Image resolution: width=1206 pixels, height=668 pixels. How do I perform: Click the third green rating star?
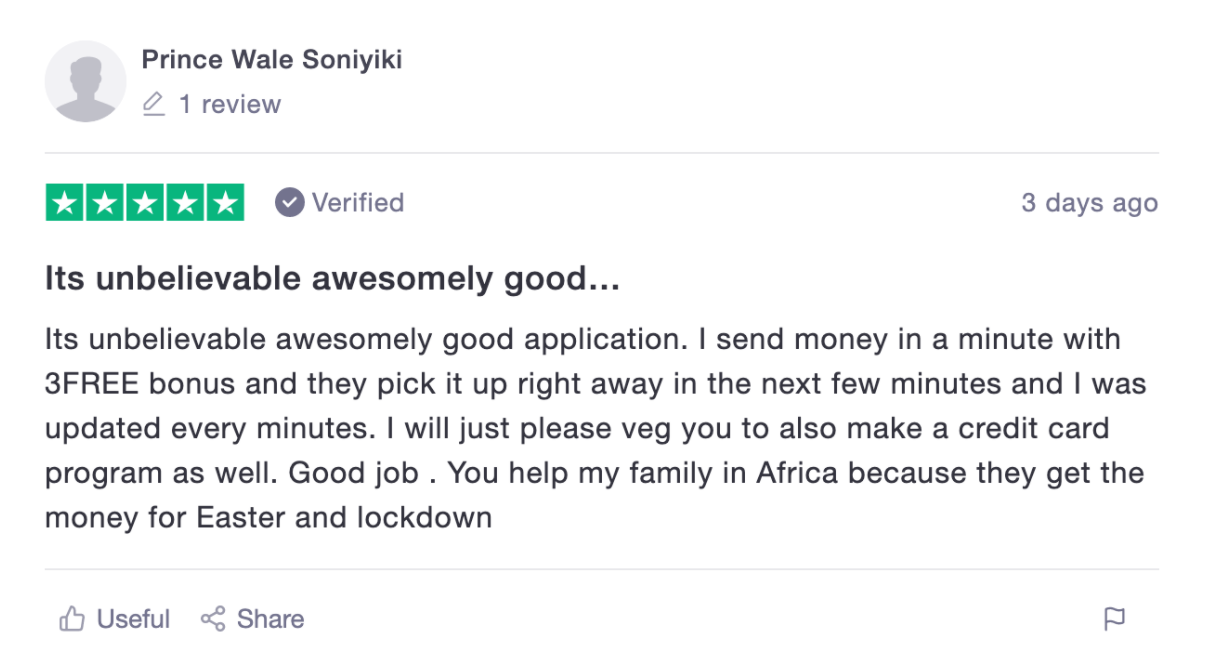click(145, 203)
